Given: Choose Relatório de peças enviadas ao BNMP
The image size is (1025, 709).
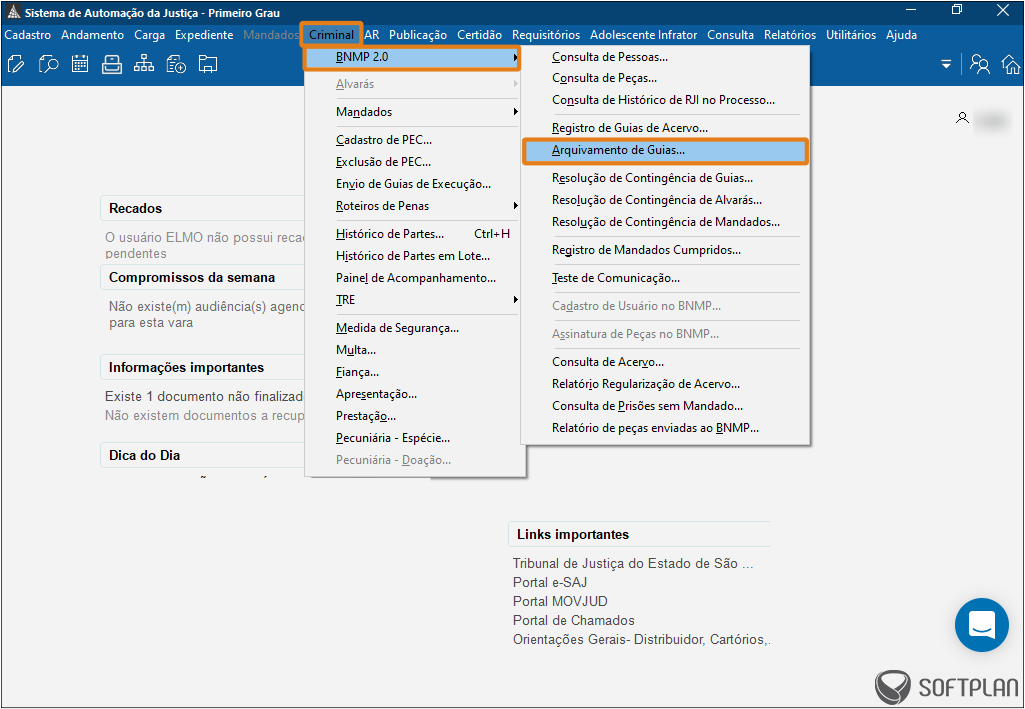Looking at the screenshot, I should click(x=665, y=428).
